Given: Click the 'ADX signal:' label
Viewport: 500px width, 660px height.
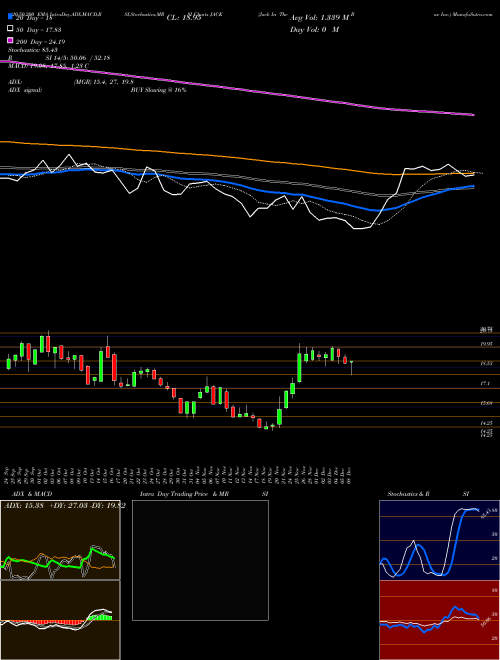Looking at the screenshot, I should tap(25, 90).
